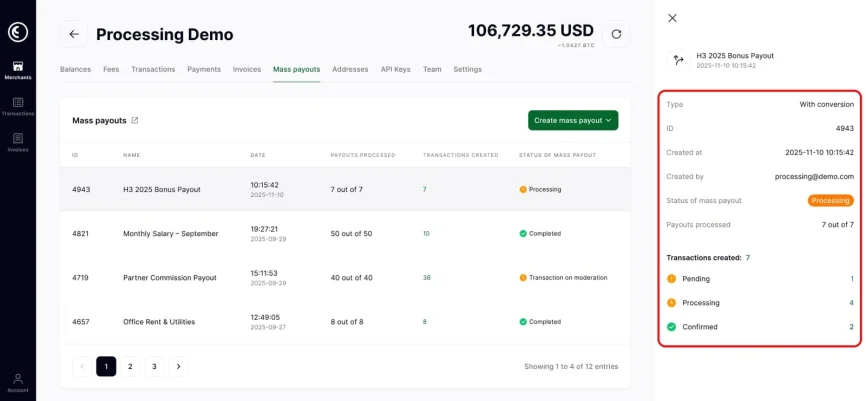Click the Processing status badge in details panel
This screenshot has width=866, height=401.
point(830,200)
